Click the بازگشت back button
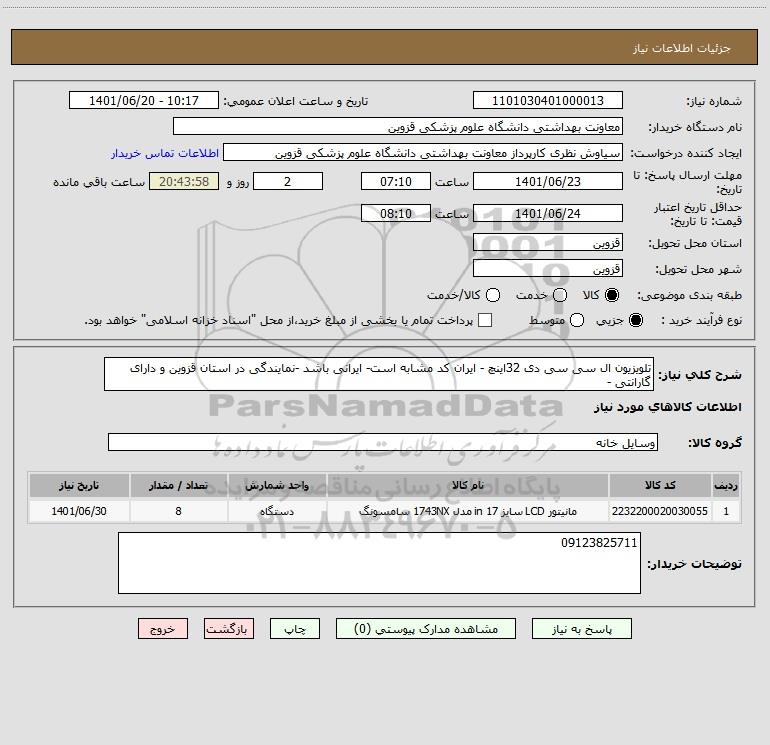This screenshot has width=770, height=745. 229,629
